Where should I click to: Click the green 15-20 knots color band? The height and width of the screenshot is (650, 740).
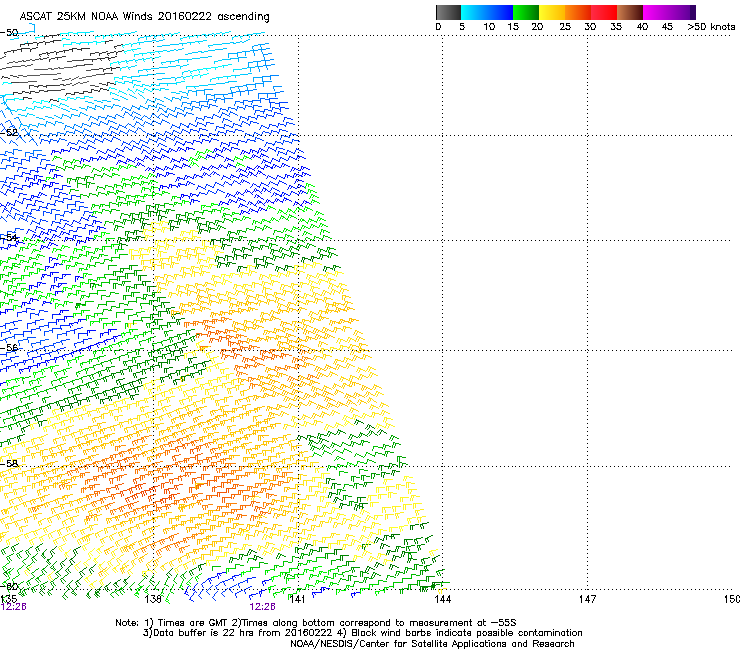526,12
